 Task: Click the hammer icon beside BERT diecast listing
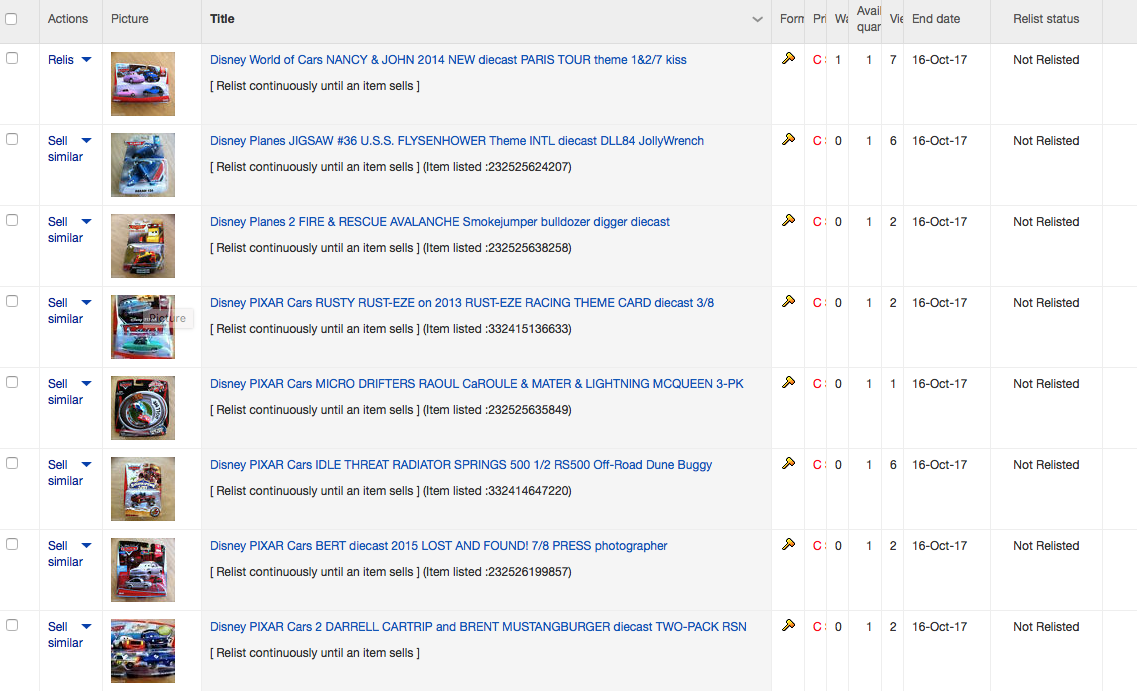tap(788, 545)
